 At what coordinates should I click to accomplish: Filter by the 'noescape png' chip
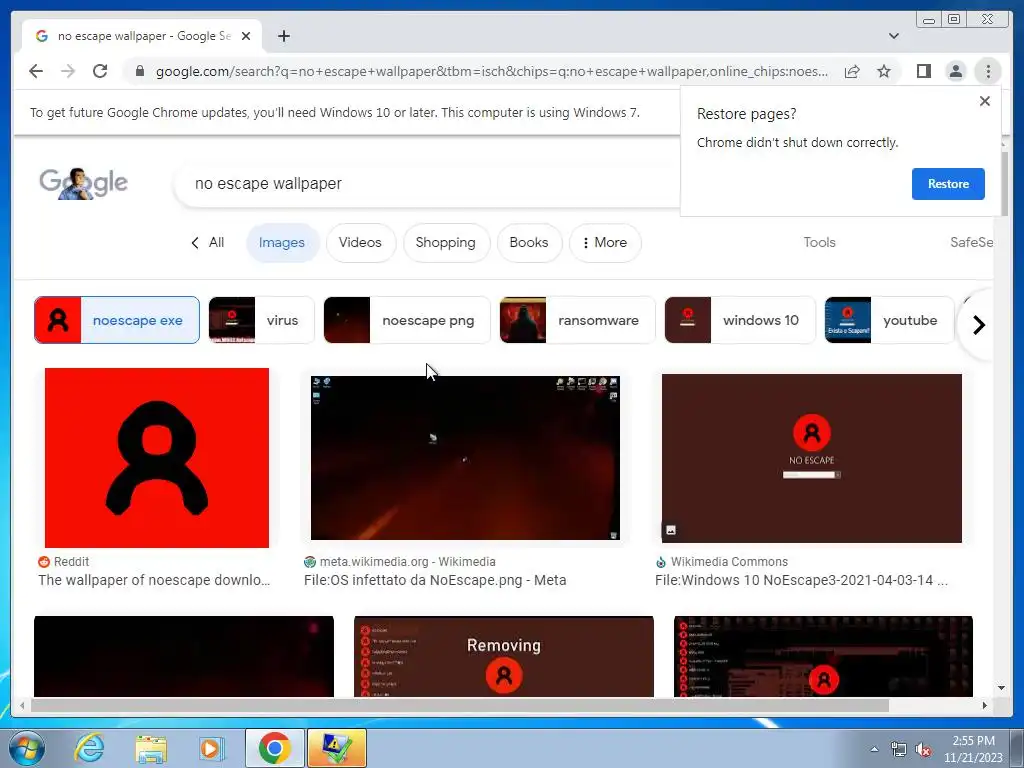[407, 320]
